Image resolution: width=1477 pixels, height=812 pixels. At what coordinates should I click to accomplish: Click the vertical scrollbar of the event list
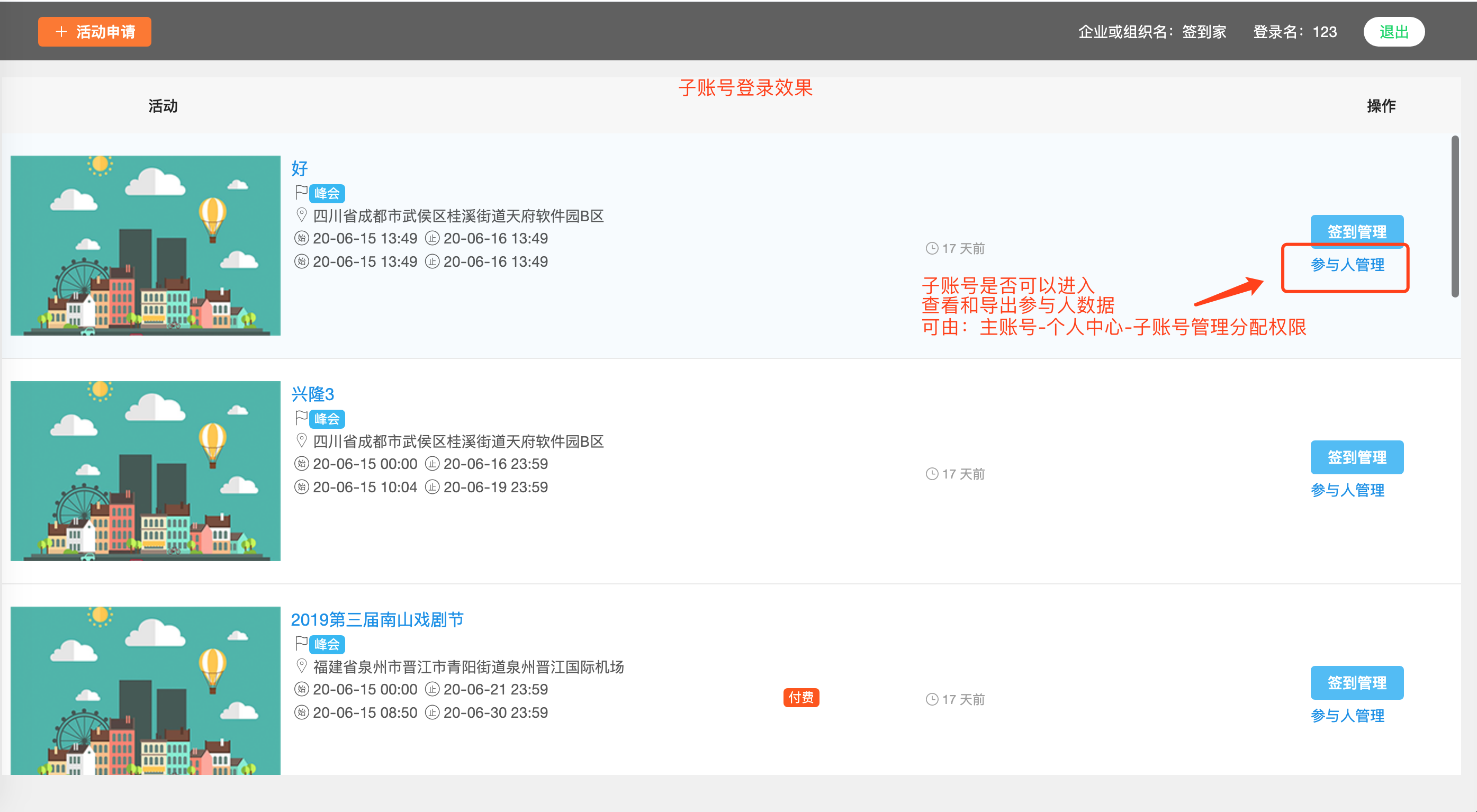click(x=1455, y=217)
